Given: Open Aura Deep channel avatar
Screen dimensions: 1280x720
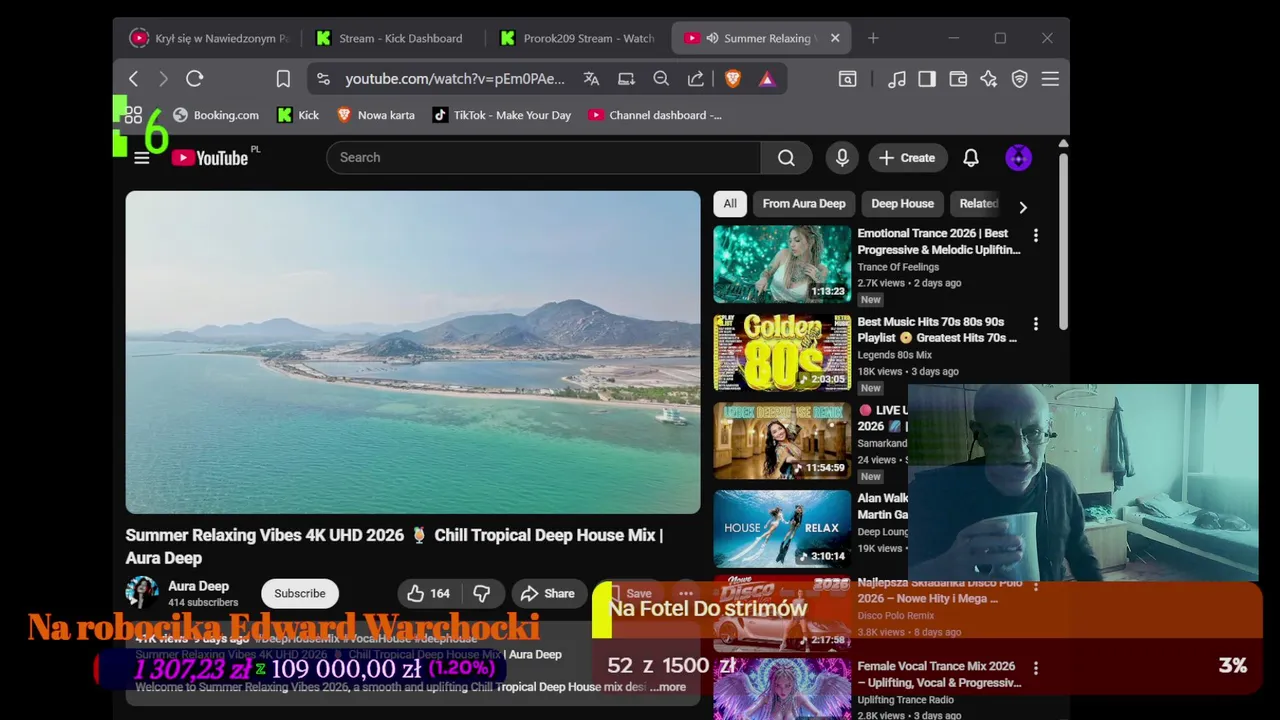Looking at the screenshot, I should tap(142, 593).
